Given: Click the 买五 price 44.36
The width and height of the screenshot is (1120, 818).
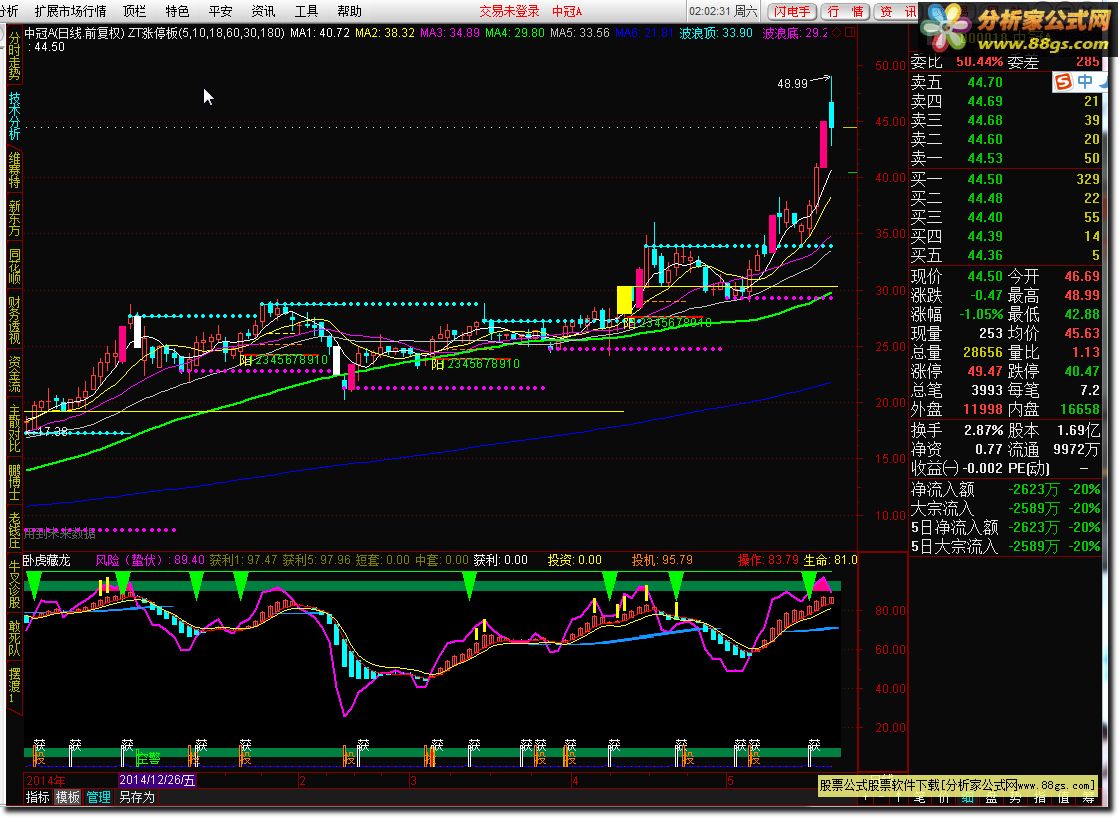Looking at the screenshot, I should coord(985,255).
